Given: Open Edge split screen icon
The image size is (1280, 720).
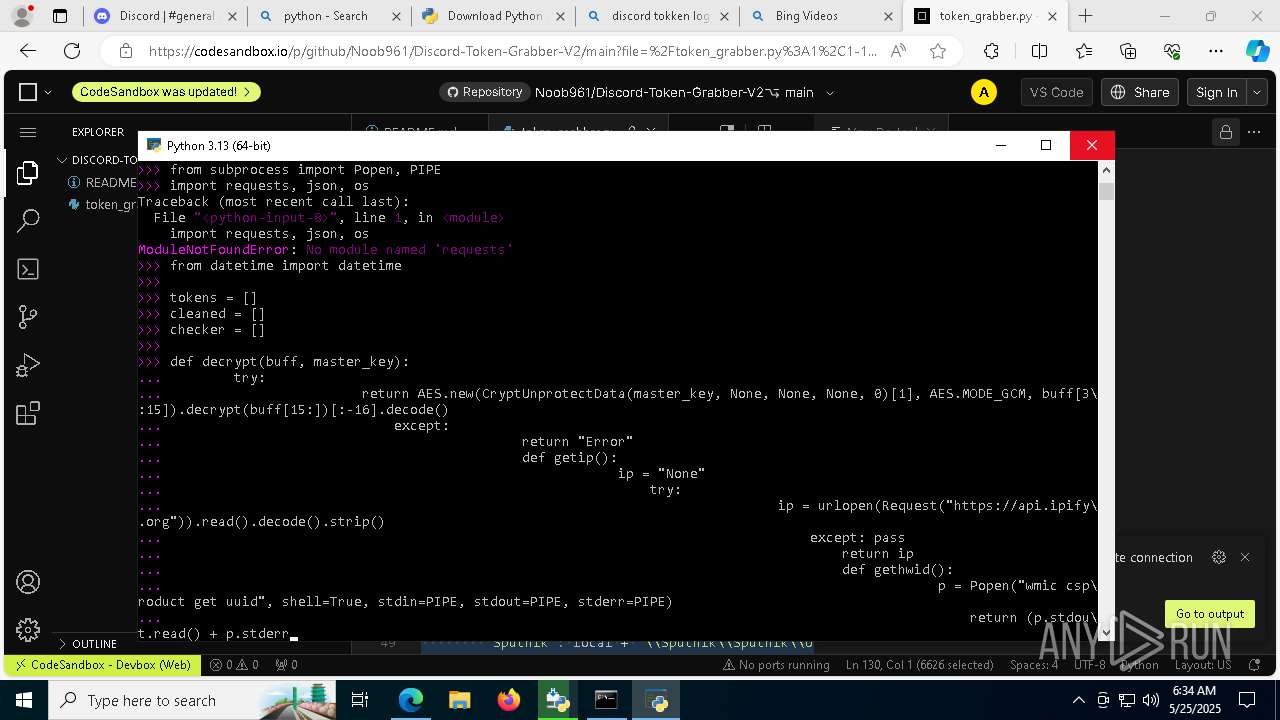Looking at the screenshot, I should coord(1039,51).
